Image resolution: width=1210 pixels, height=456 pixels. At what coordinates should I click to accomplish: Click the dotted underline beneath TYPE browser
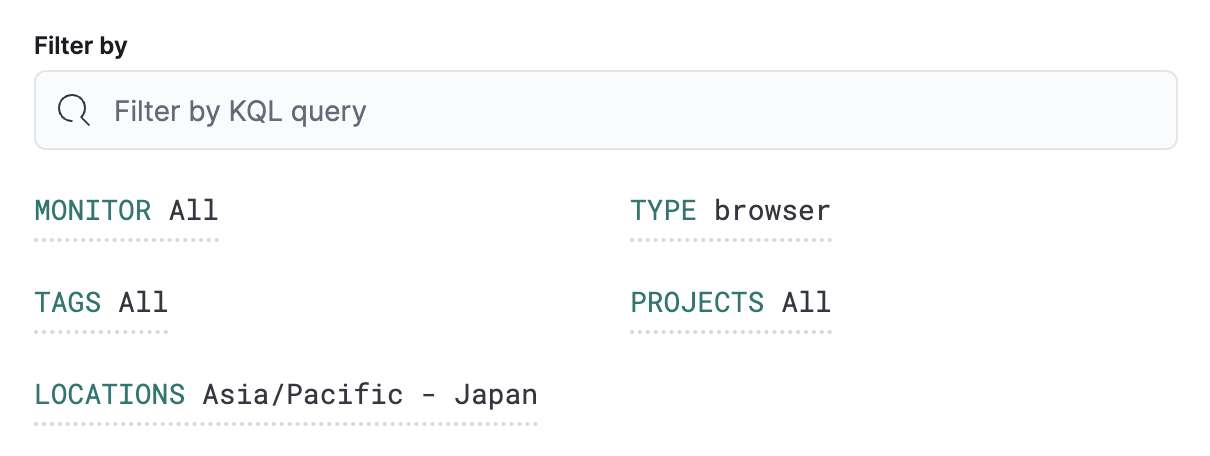(730, 240)
